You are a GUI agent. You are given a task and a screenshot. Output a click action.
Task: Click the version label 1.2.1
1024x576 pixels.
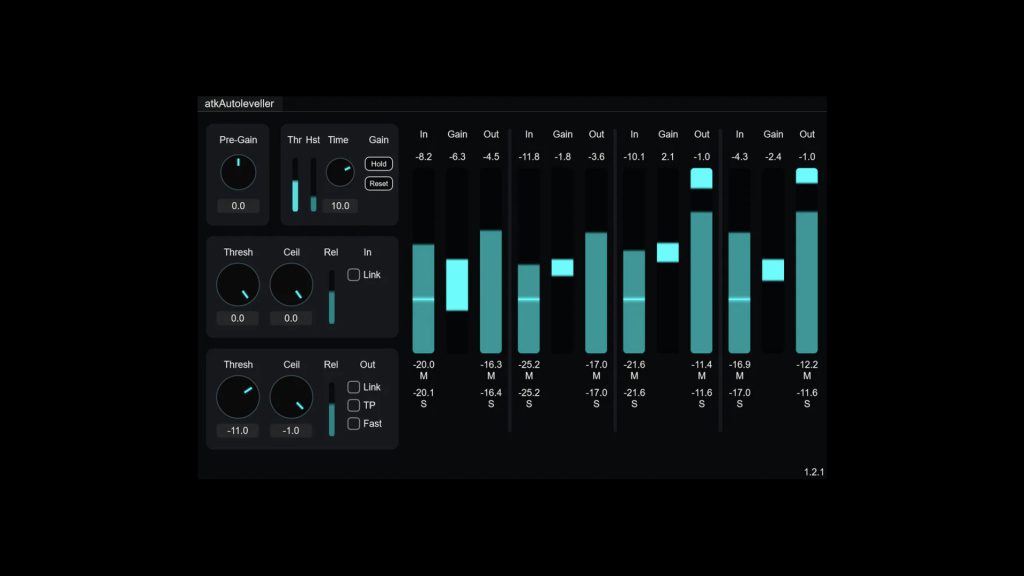click(x=813, y=470)
